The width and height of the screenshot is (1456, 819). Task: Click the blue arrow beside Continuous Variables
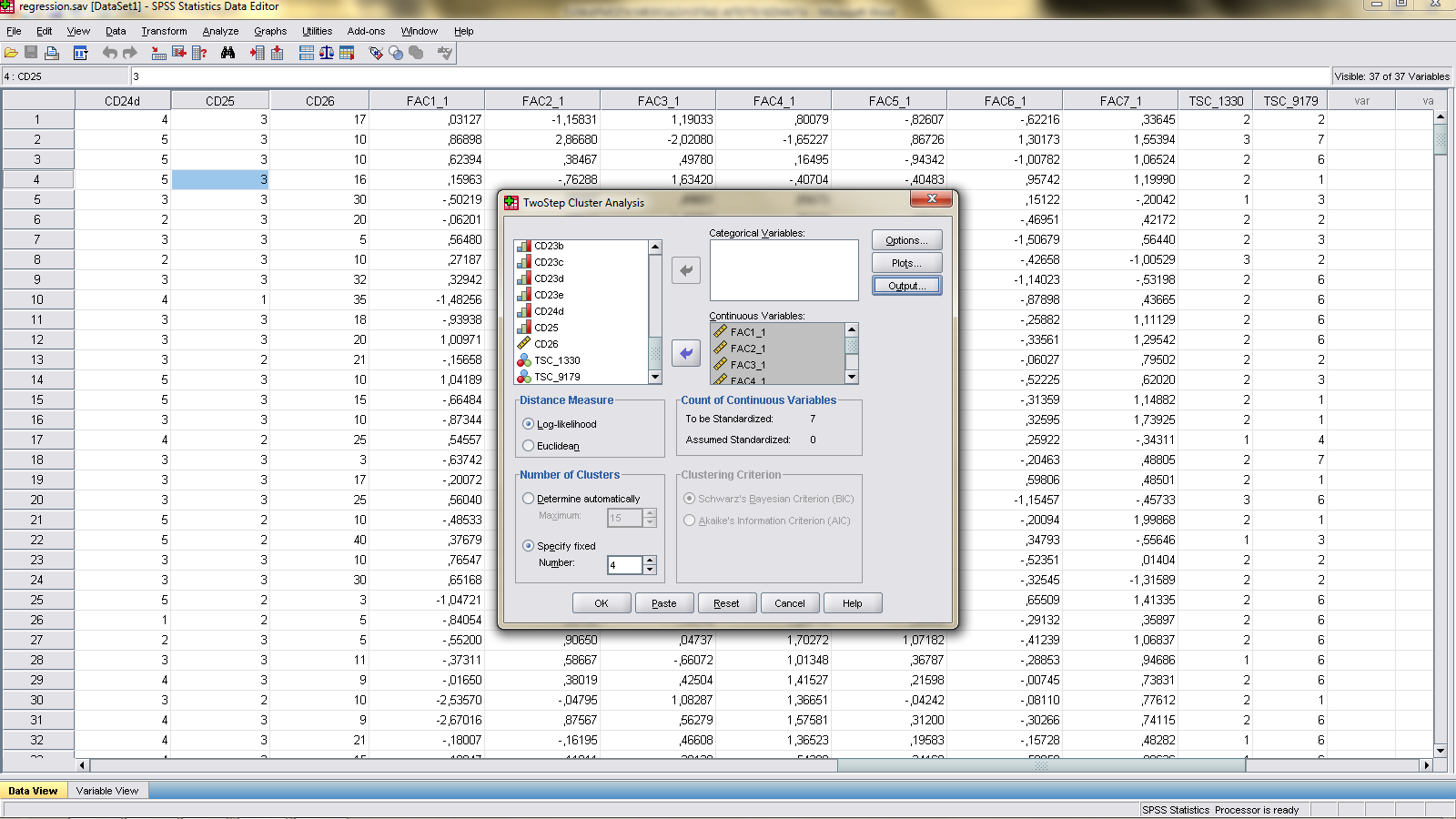pos(686,353)
